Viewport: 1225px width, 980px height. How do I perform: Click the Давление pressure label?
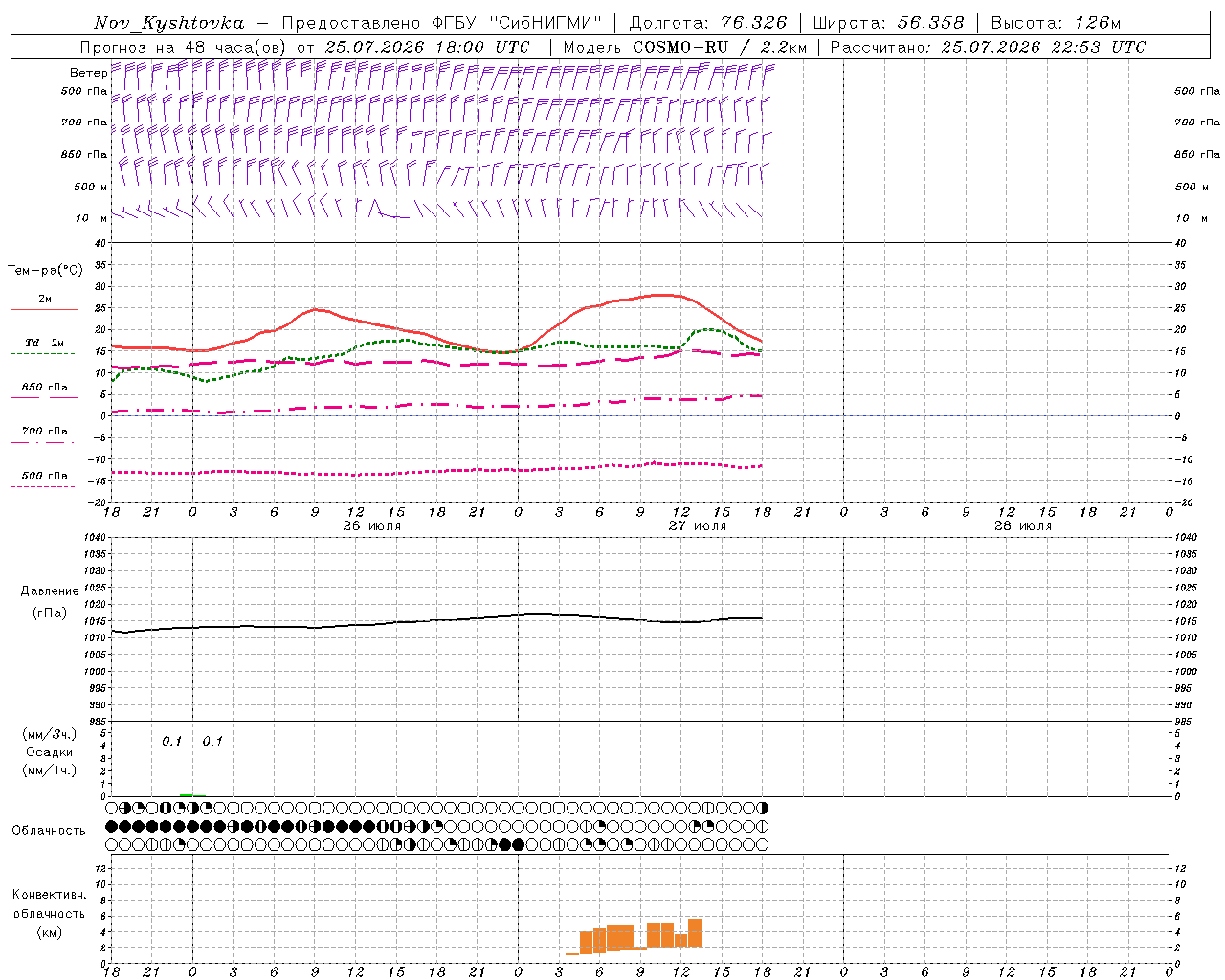point(50,590)
